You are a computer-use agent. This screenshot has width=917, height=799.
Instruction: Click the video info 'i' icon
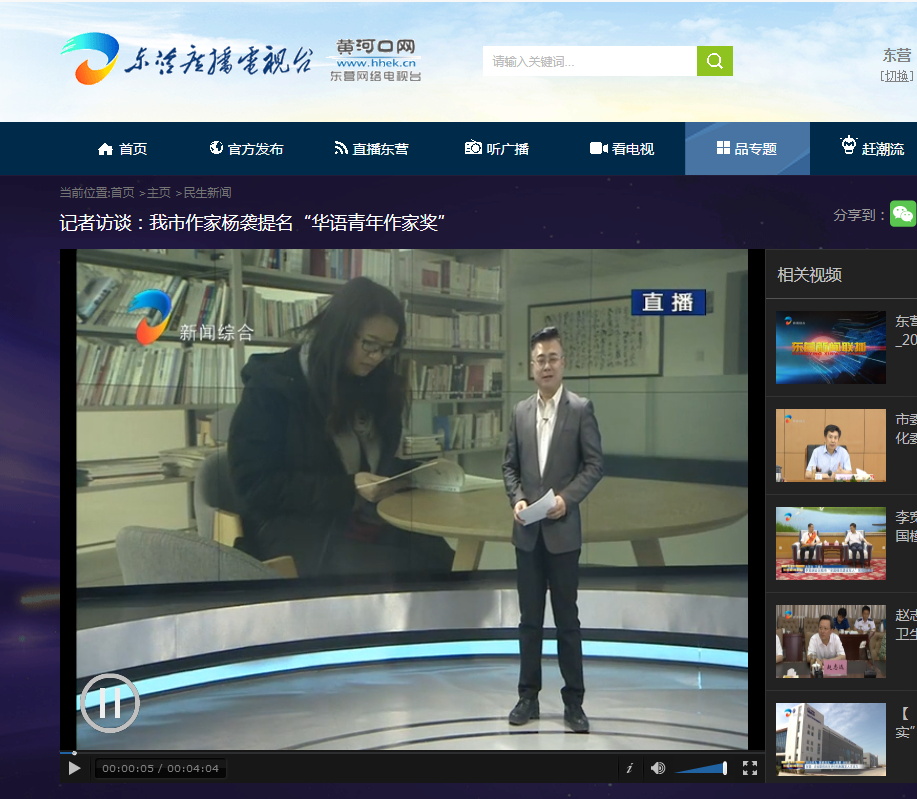[x=629, y=768]
